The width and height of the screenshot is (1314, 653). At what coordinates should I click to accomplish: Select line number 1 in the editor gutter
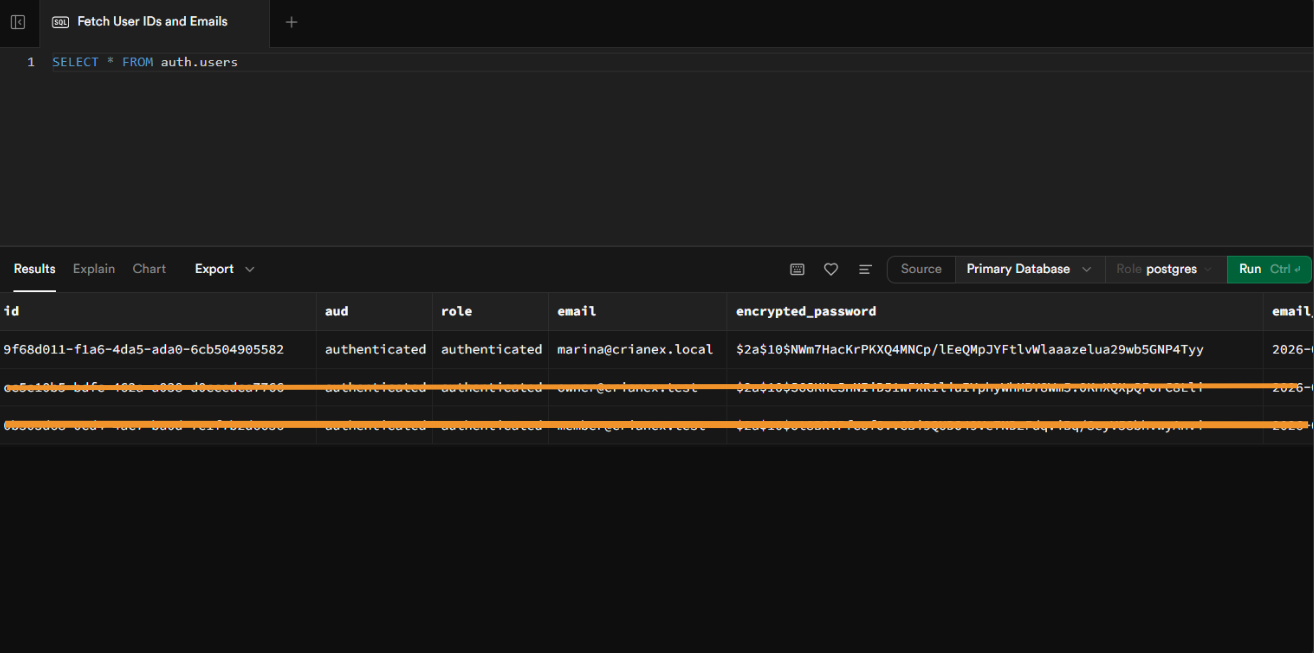tap(31, 62)
